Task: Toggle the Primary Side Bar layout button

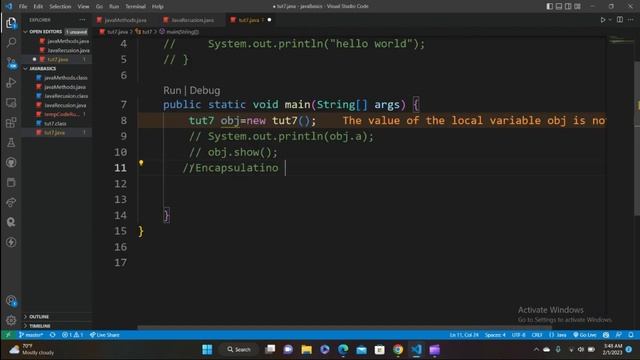Action: [550, 6]
